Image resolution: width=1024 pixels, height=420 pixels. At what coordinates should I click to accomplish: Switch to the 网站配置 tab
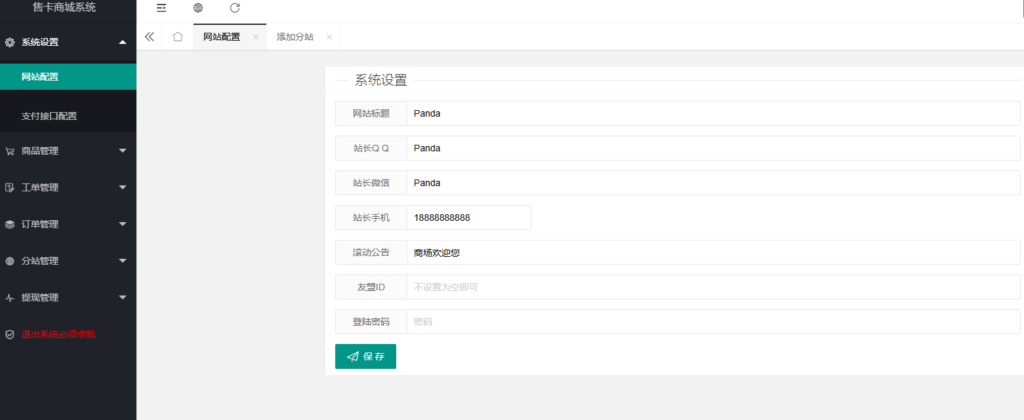tap(229, 37)
